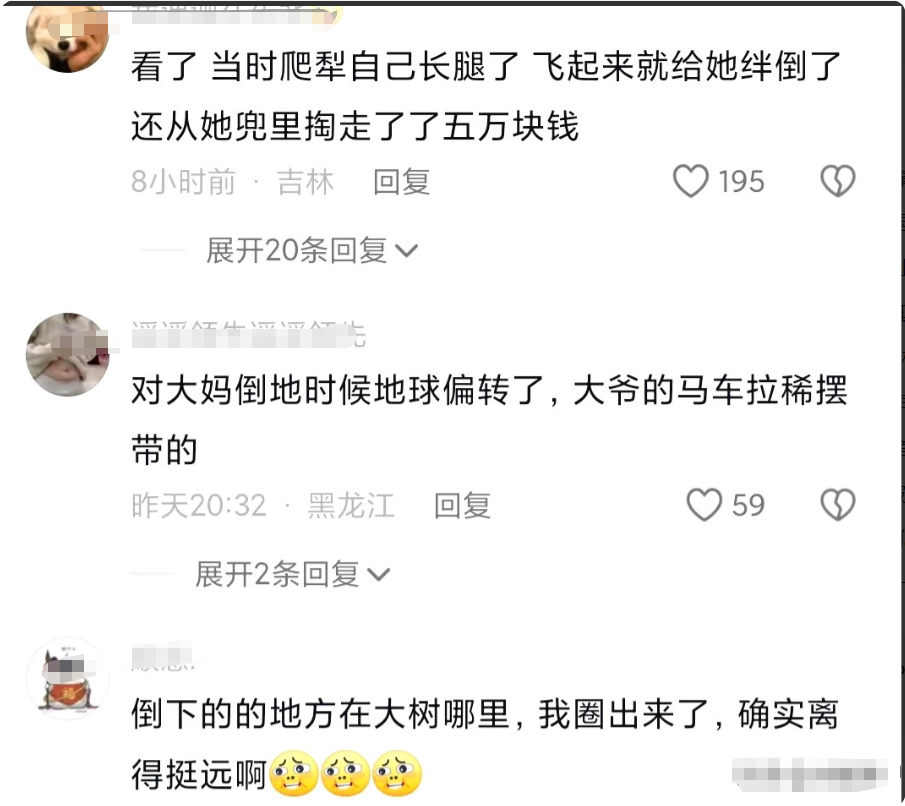Select comment text about 地球偏转了
905x806 pixels.
pyautogui.click(x=489, y=420)
